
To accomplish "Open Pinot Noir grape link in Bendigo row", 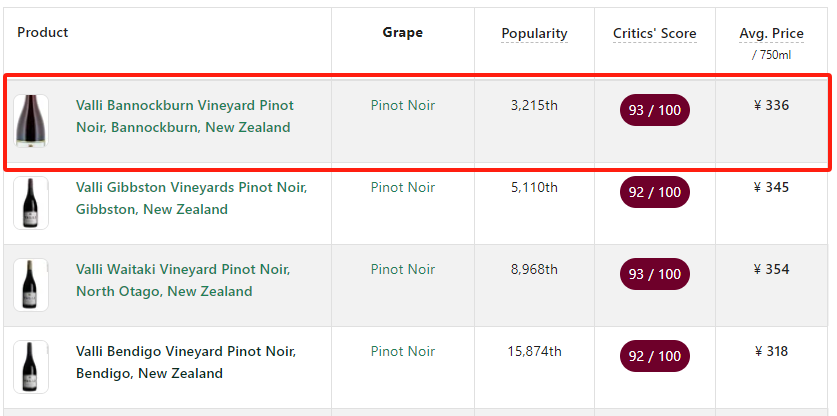I will (x=402, y=351).
